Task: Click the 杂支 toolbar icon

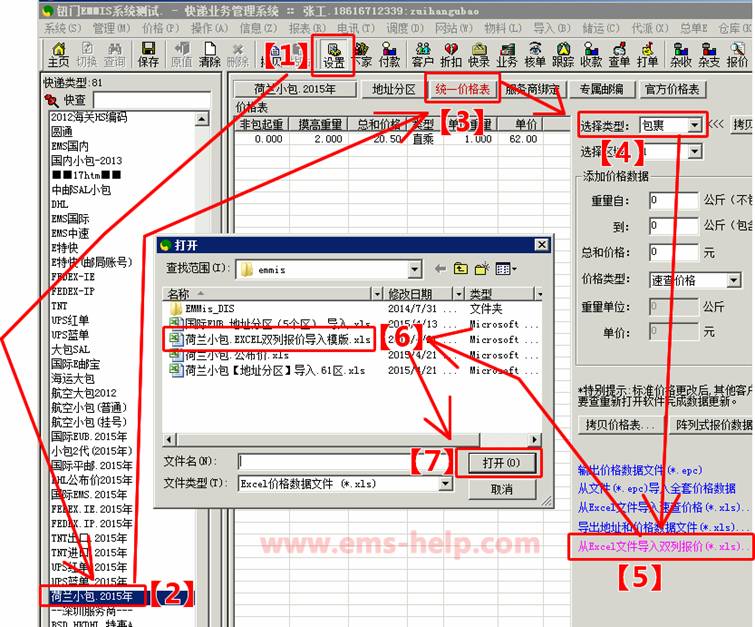Action: pos(709,54)
